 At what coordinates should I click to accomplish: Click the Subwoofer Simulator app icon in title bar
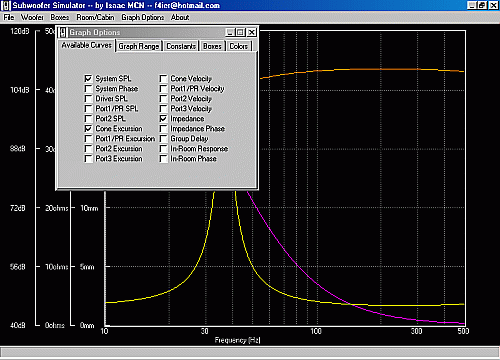pyautogui.click(x=6, y=5)
